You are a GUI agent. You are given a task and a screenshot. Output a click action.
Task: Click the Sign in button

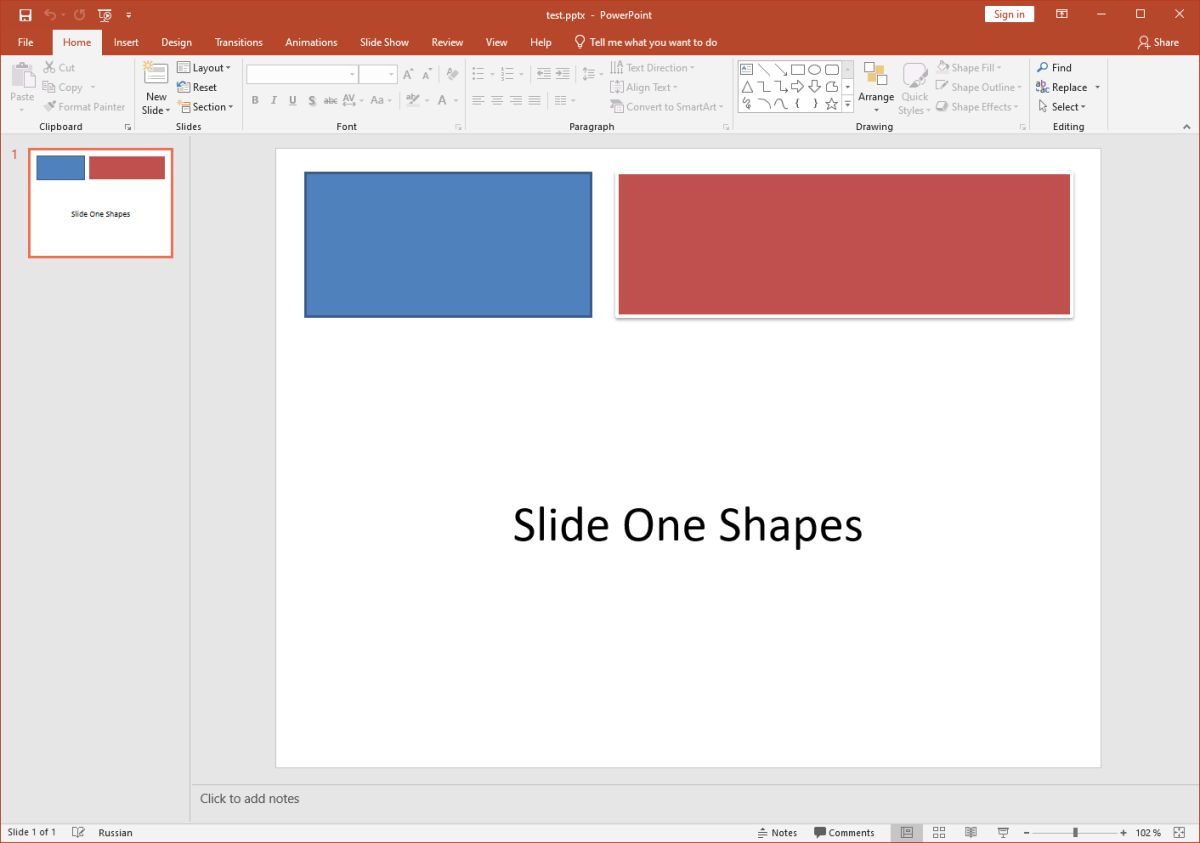1009,14
